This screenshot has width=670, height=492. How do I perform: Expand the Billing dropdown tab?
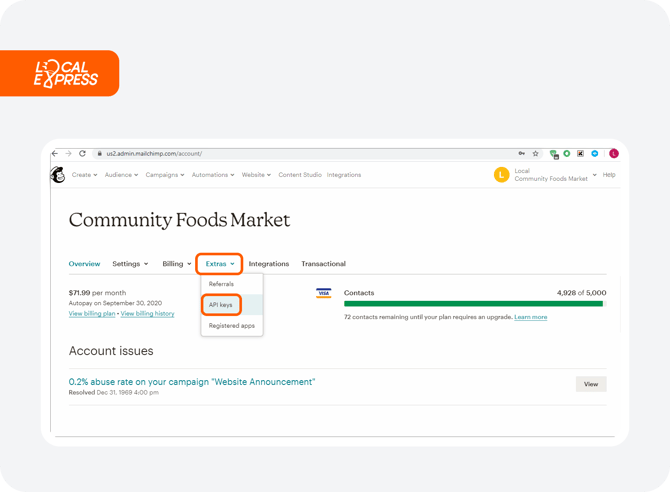[177, 264]
